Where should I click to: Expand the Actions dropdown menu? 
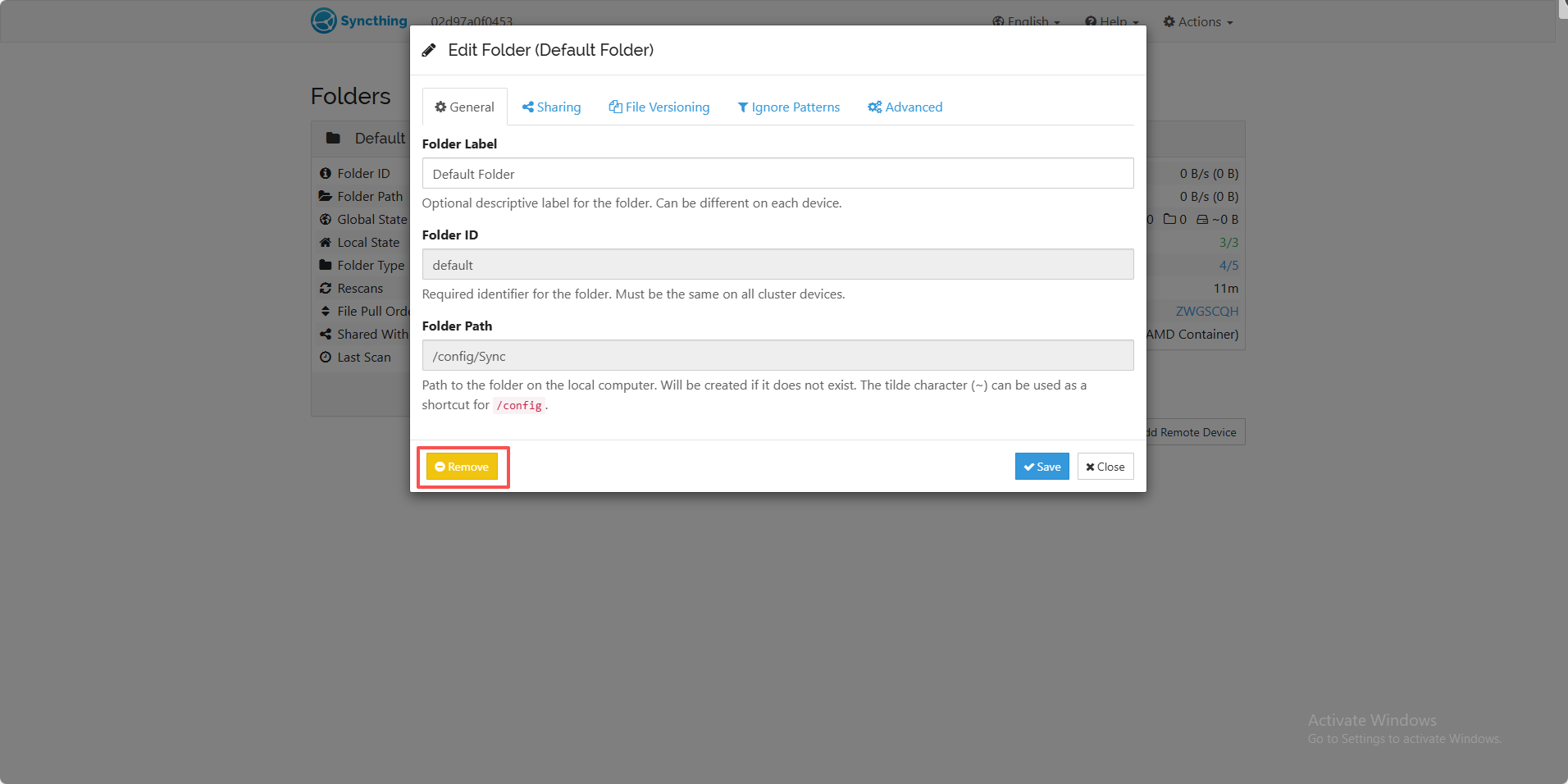(1198, 22)
